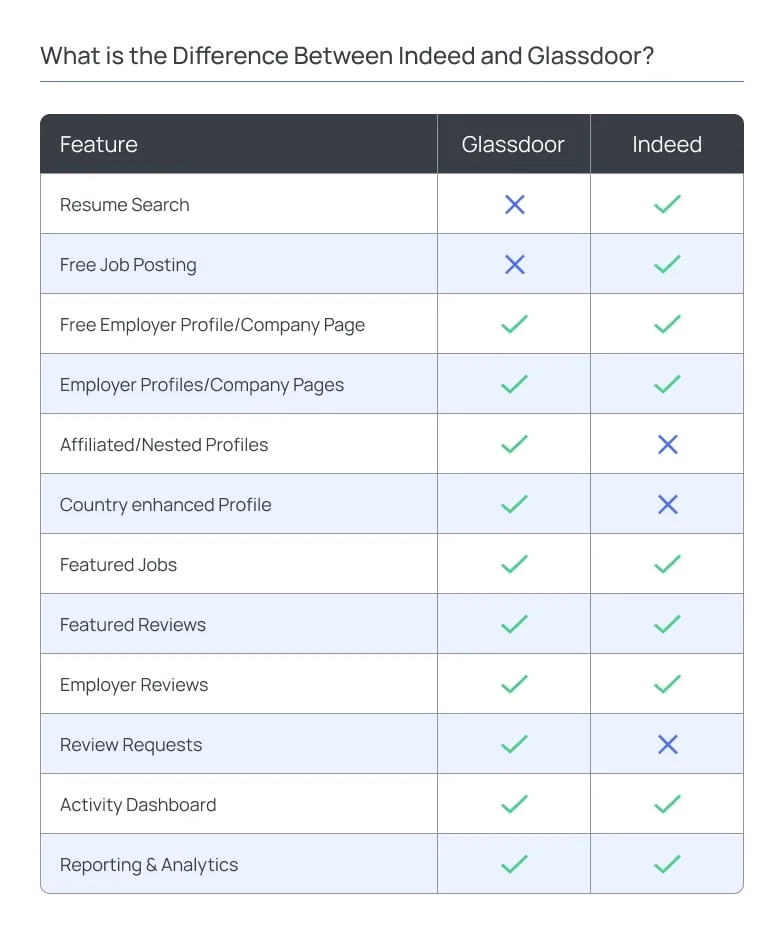Image resolution: width=784 pixels, height=934 pixels.
Task: Click Glassdoor checkmark for Reporting & Analytics
Action: (x=514, y=864)
